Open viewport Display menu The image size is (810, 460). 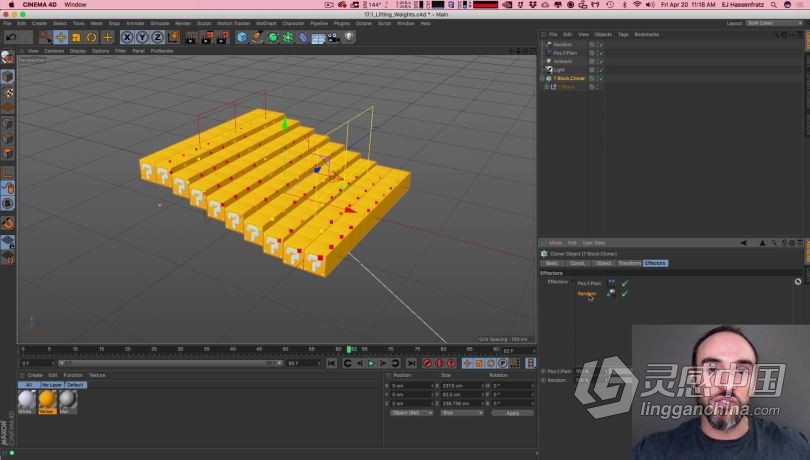coord(77,51)
